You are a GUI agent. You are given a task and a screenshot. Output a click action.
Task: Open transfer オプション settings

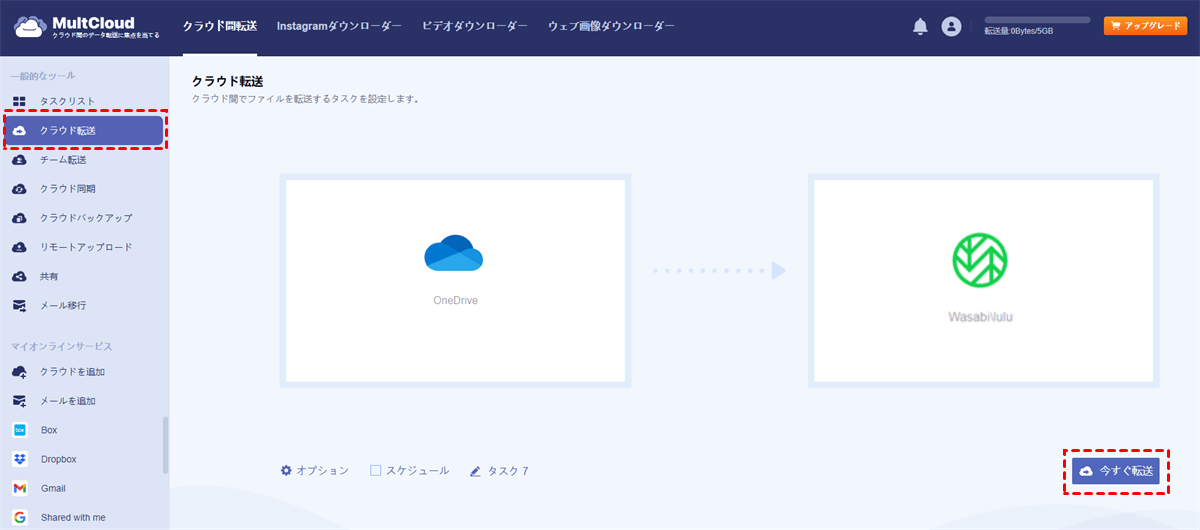coord(314,470)
